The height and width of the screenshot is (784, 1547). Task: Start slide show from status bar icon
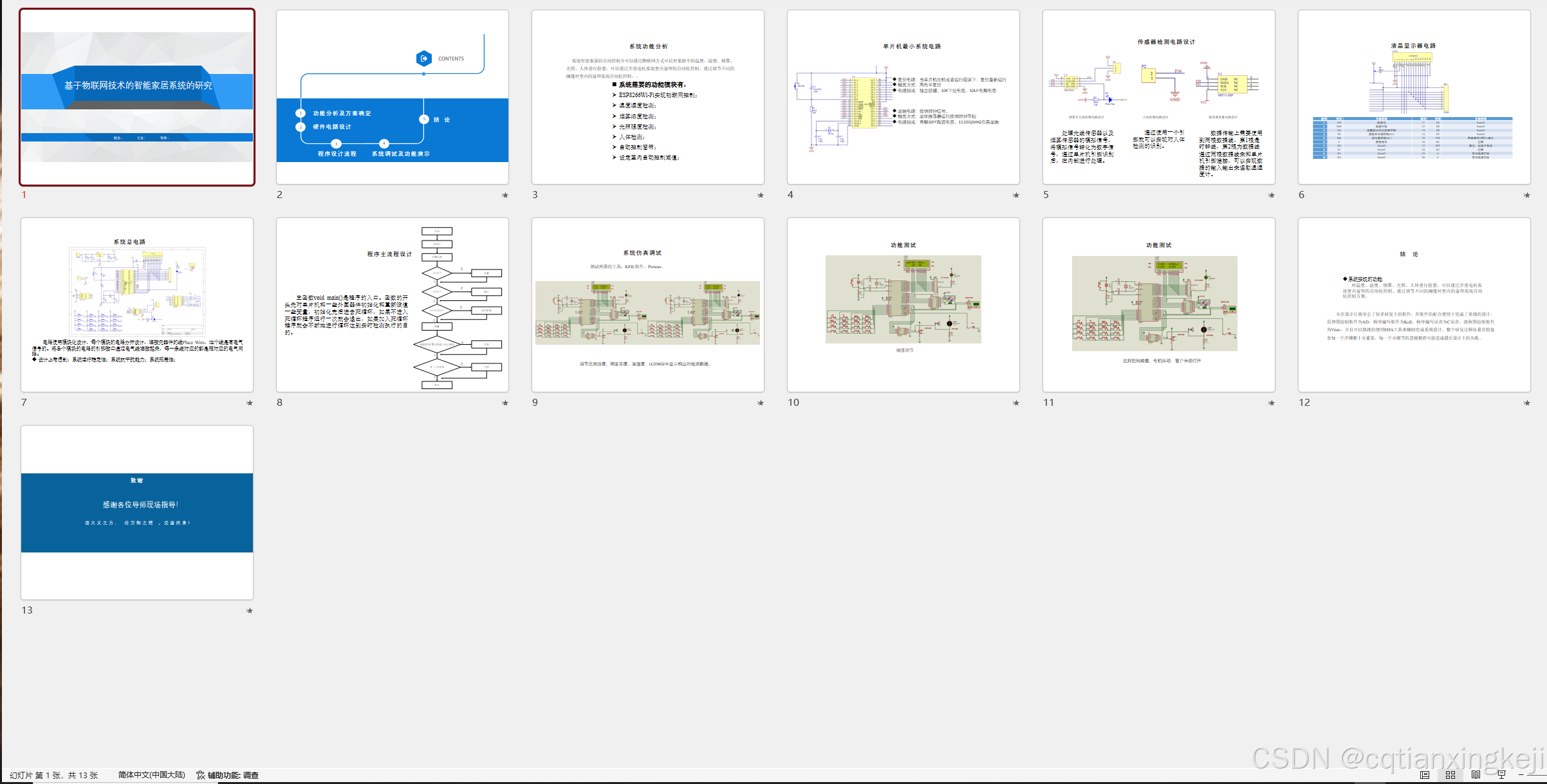(1502, 775)
